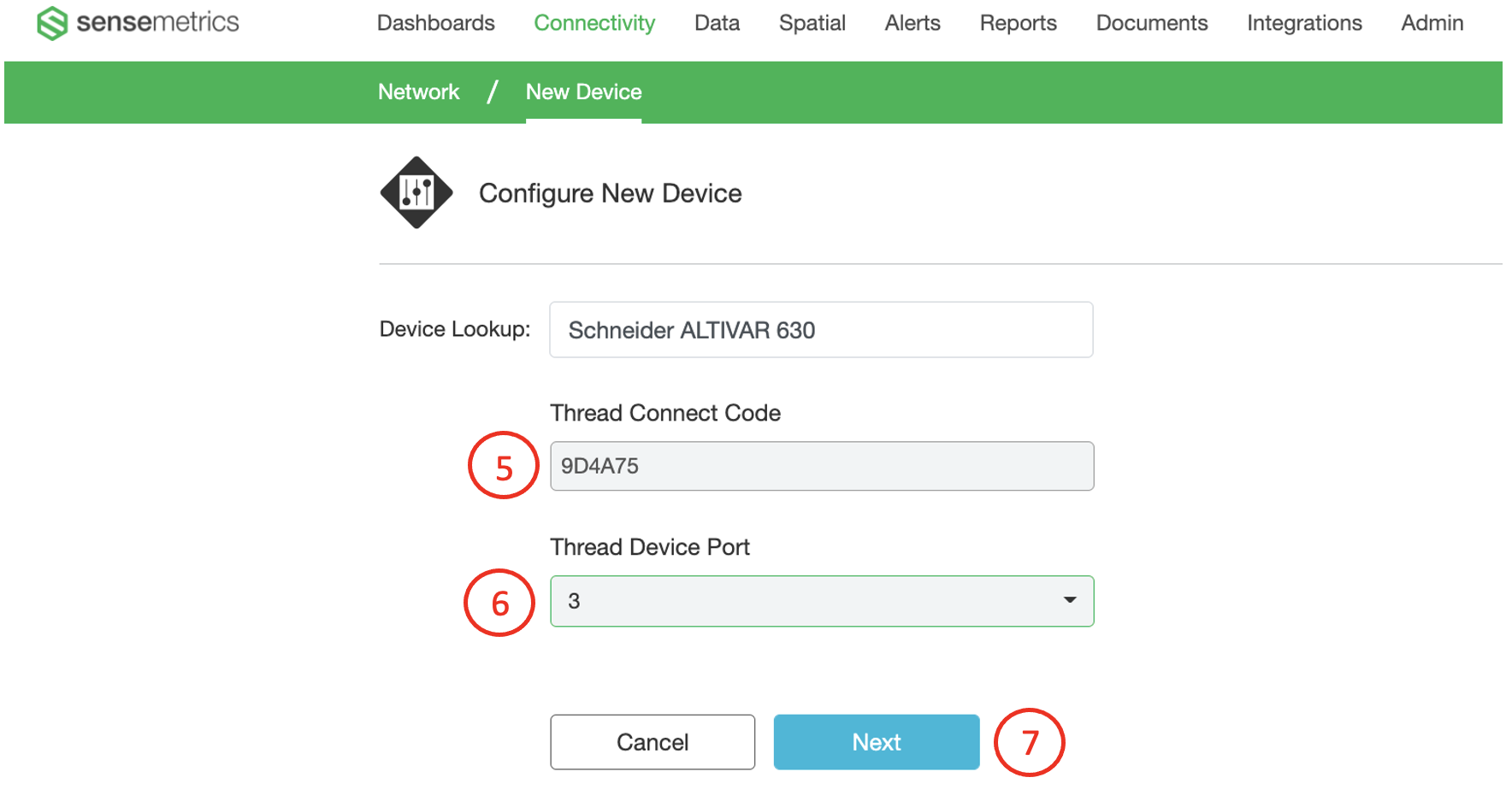Click the Configure New Device diamond icon
Viewport: 1512px width, 795px height.
pos(416,192)
